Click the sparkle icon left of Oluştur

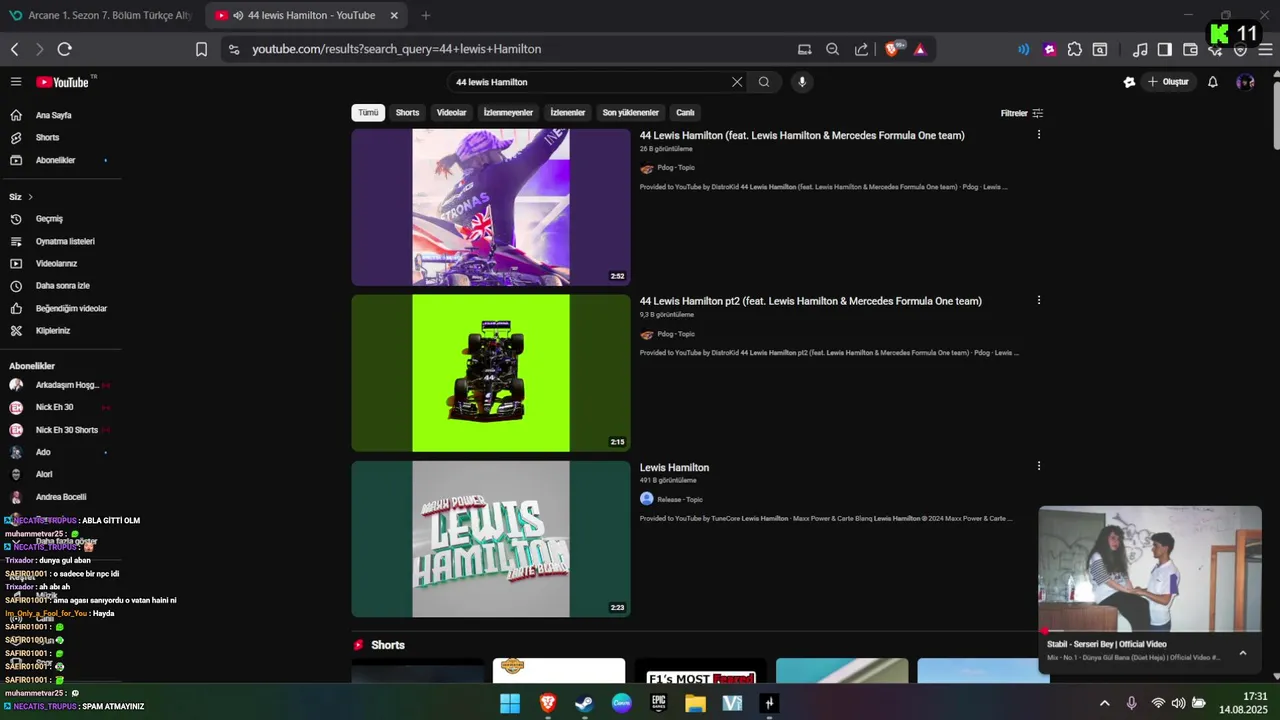(x=1129, y=82)
